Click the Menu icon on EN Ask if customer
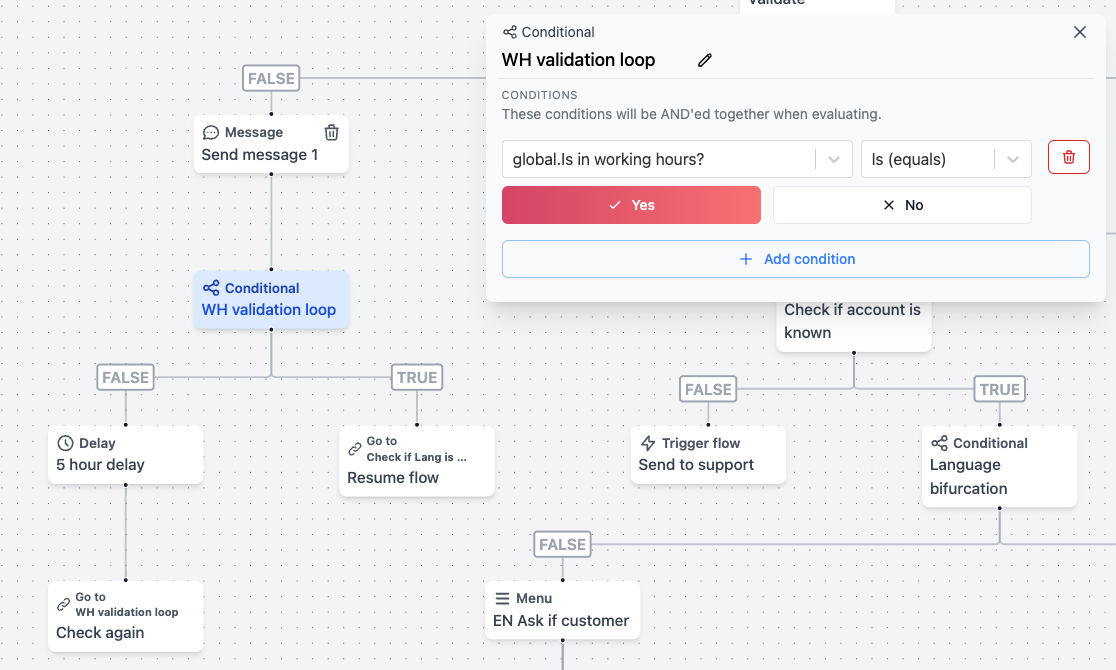 pos(500,597)
